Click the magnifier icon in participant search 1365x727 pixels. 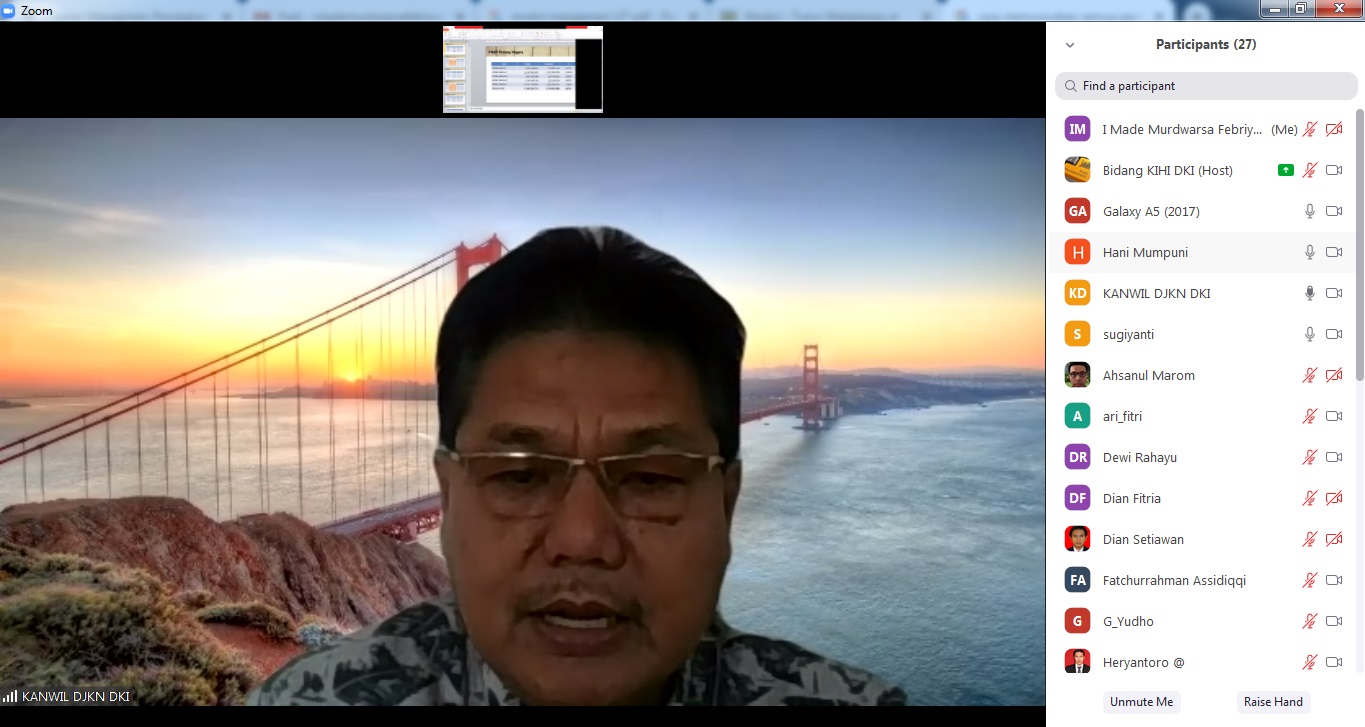tap(1071, 86)
